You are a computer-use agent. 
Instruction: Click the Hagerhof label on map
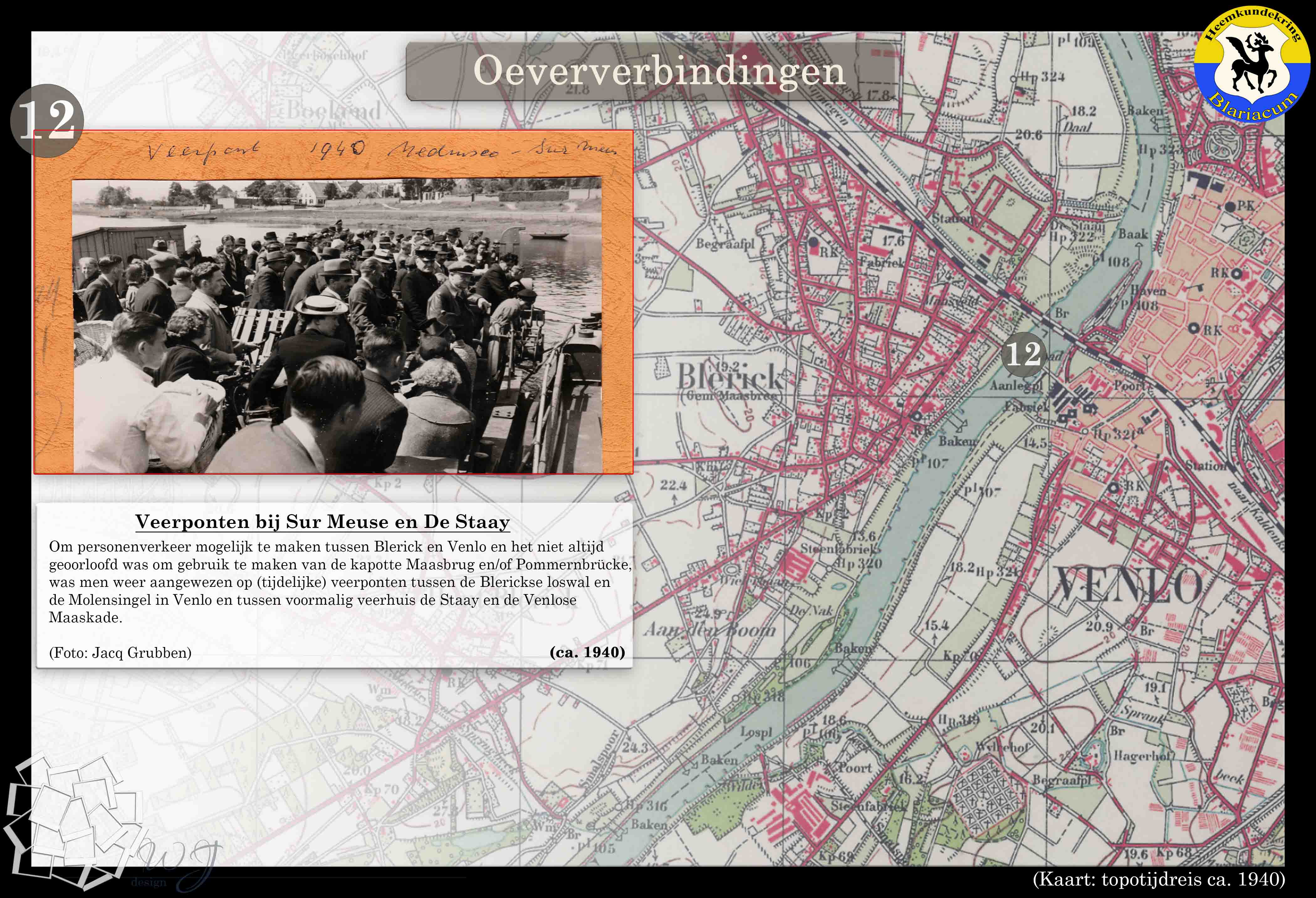click(1144, 756)
